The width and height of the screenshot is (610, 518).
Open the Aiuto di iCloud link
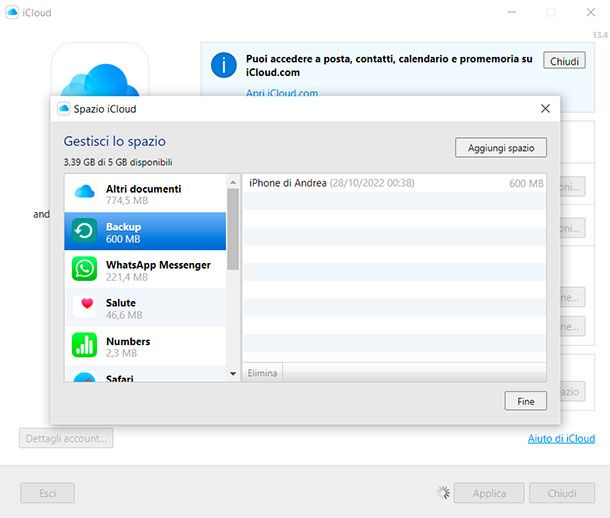(561, 439)
